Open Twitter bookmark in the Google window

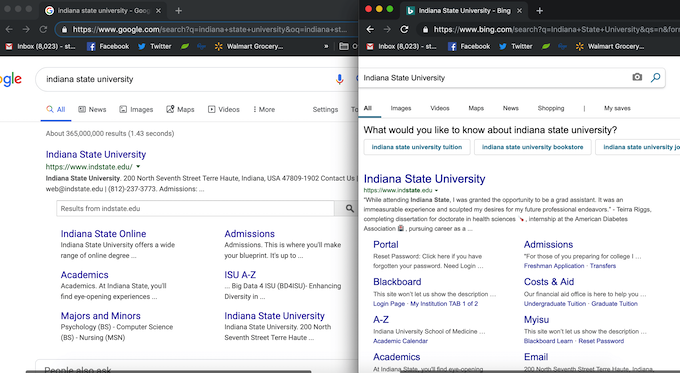click(x=154, y=46)
